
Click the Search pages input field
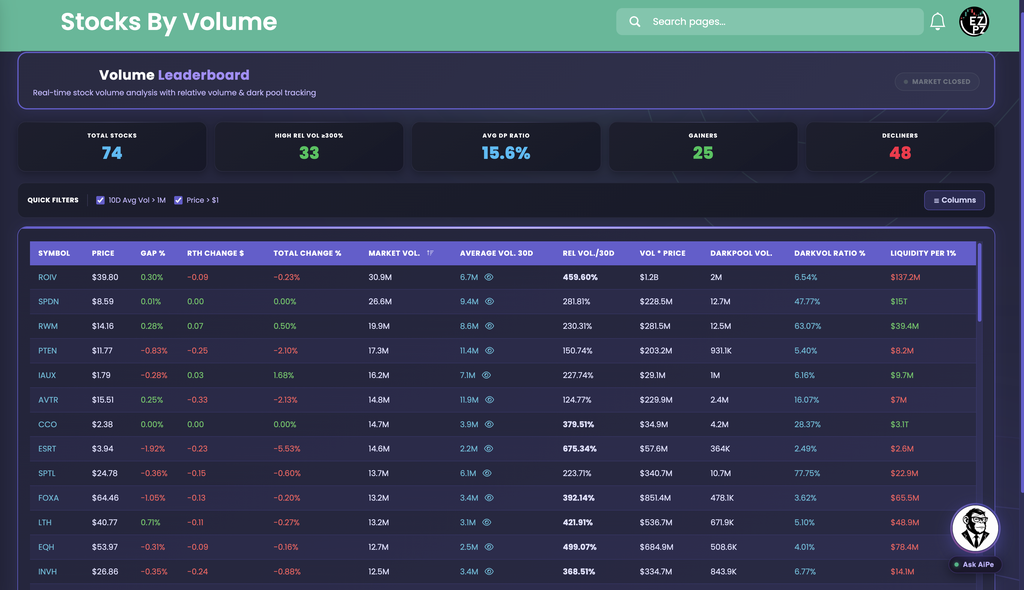tap(769, 22)
